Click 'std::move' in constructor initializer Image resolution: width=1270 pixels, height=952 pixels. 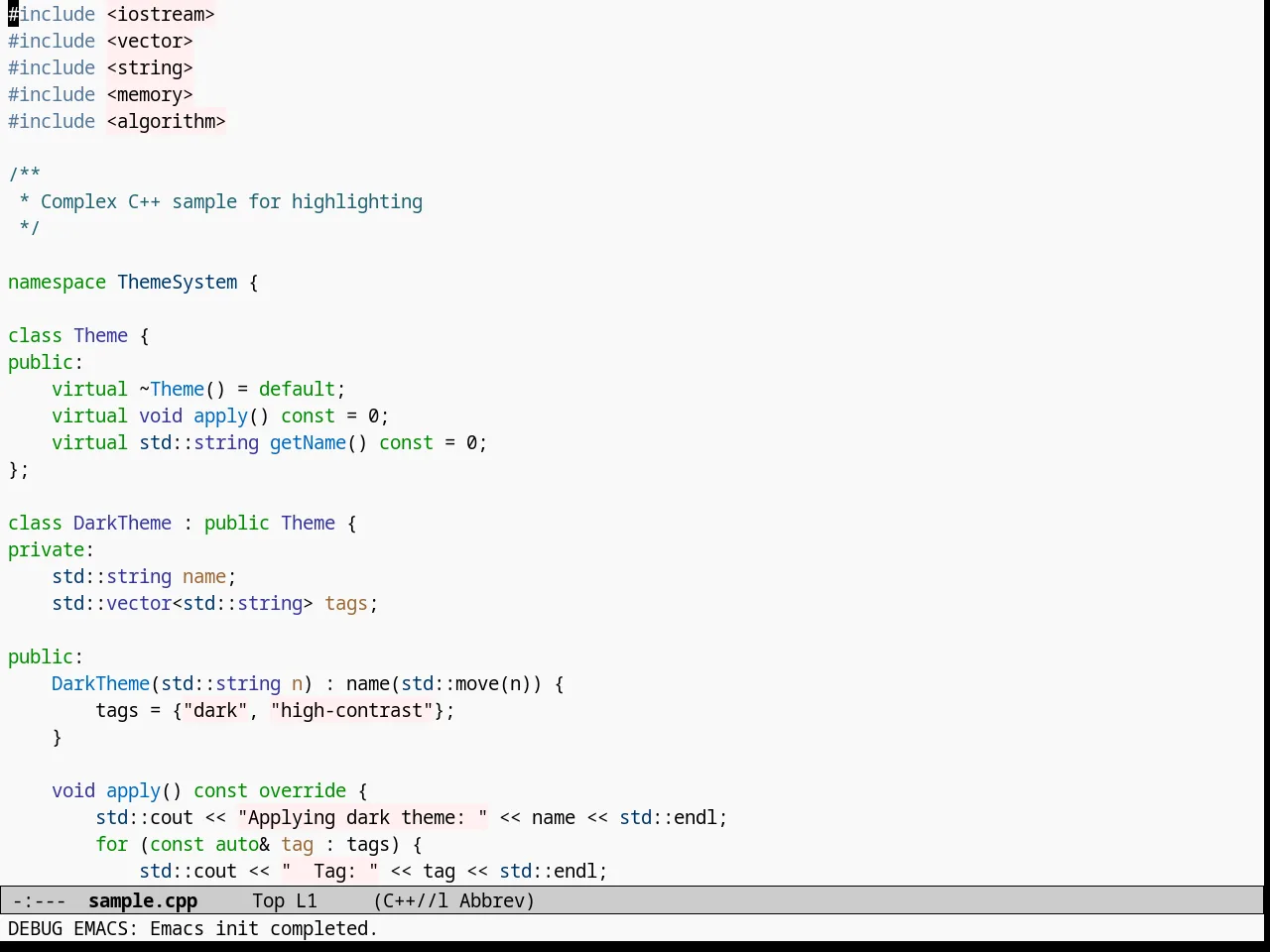coord(450,683)
